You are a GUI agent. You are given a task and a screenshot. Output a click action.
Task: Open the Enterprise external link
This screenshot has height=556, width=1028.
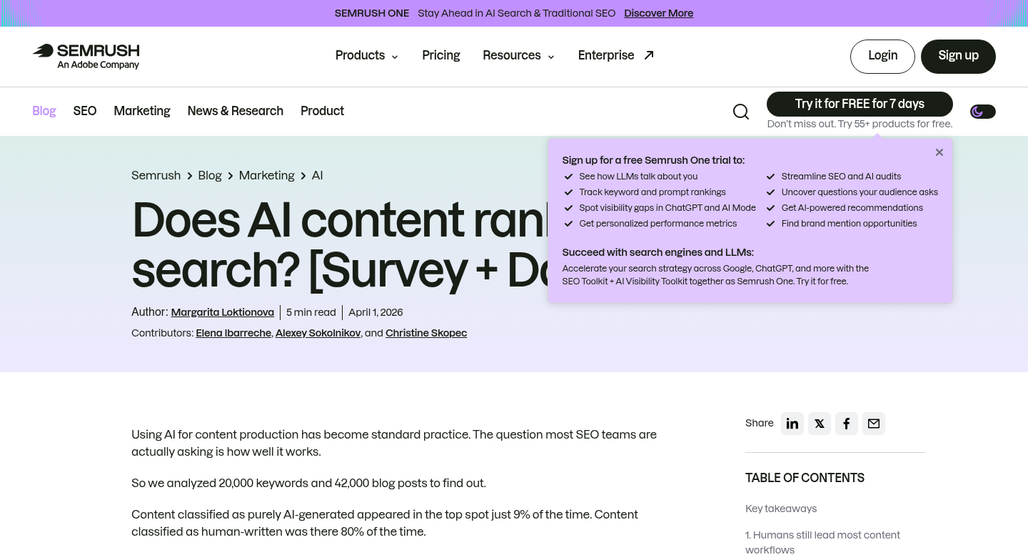(616, 56)
